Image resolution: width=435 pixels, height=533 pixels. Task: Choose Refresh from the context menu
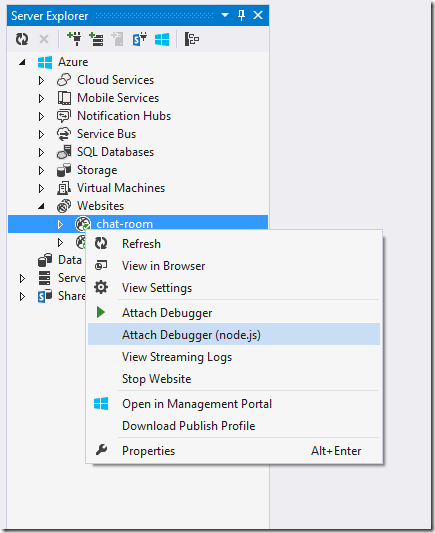click(234, 244)
